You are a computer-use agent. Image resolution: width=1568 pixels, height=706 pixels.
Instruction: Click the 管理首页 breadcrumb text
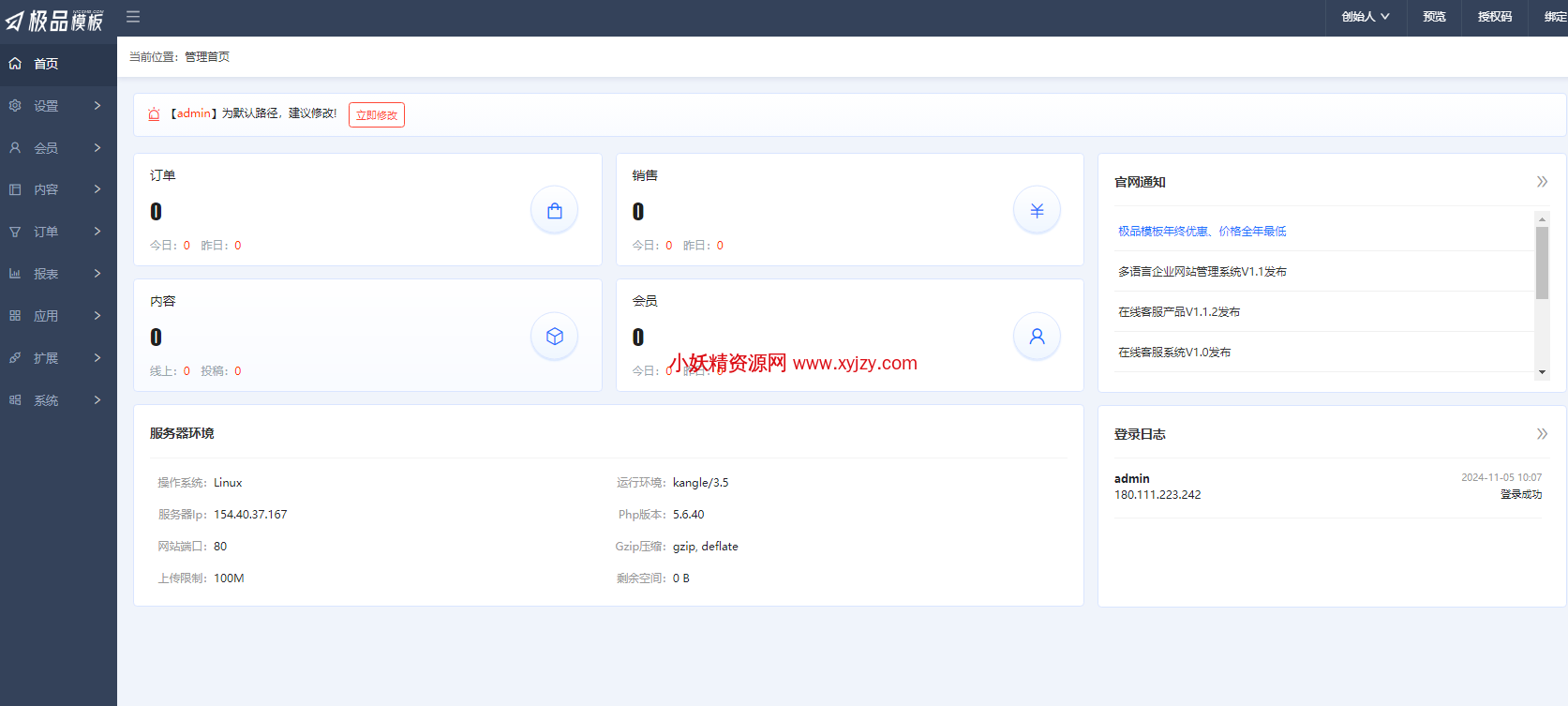[207, 57]
